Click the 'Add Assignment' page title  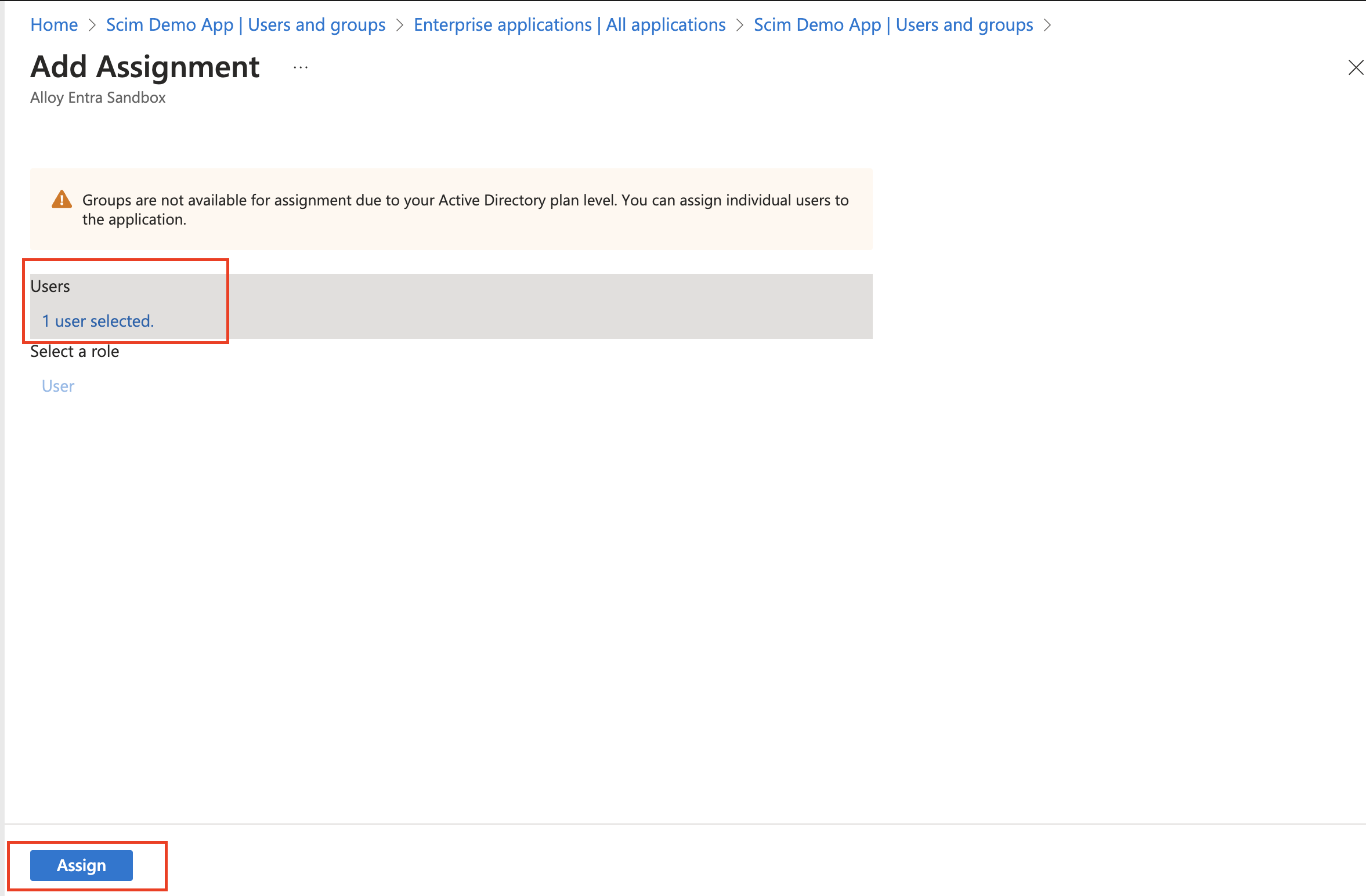(x=144, y=67)
